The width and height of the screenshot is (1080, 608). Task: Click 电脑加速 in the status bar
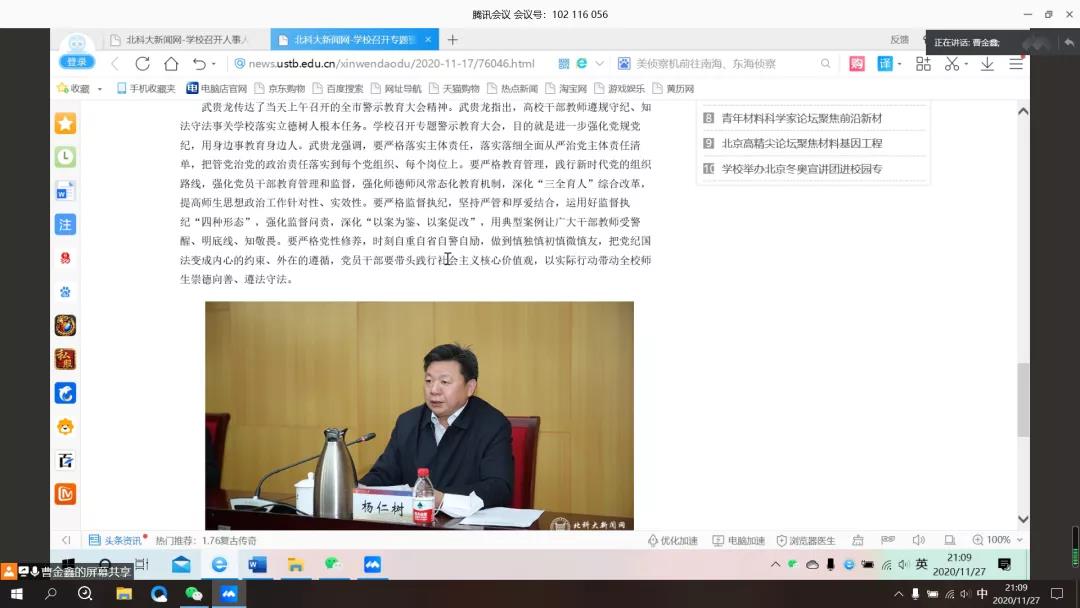tap(738, 541)
